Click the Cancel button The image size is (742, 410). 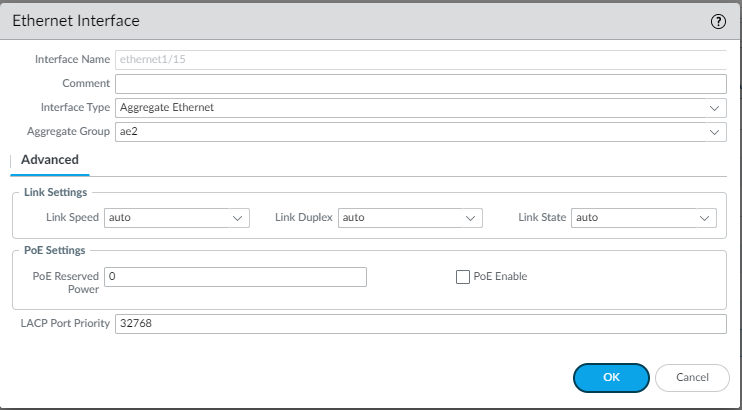692,377
